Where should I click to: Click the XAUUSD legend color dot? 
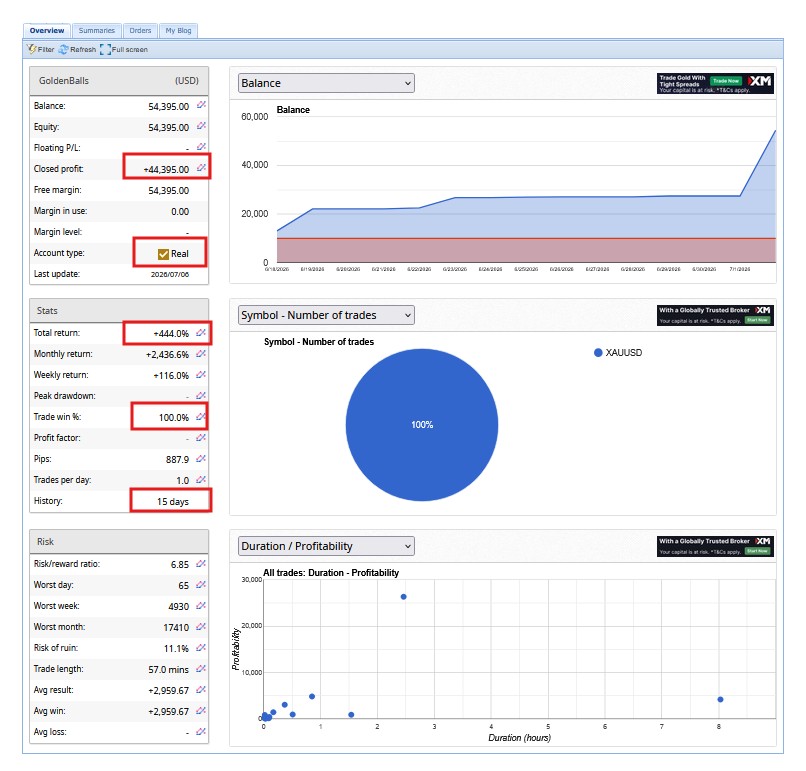click(x=598, y=353)
